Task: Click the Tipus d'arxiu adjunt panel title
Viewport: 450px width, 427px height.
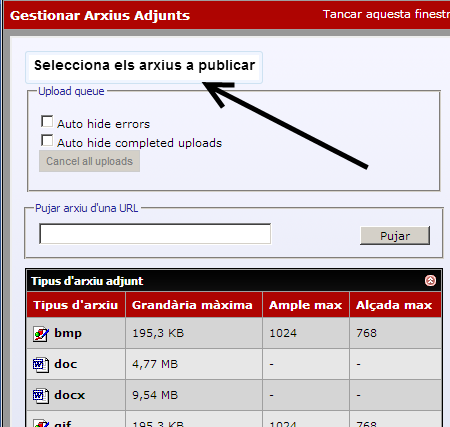Action: (87, 281)
